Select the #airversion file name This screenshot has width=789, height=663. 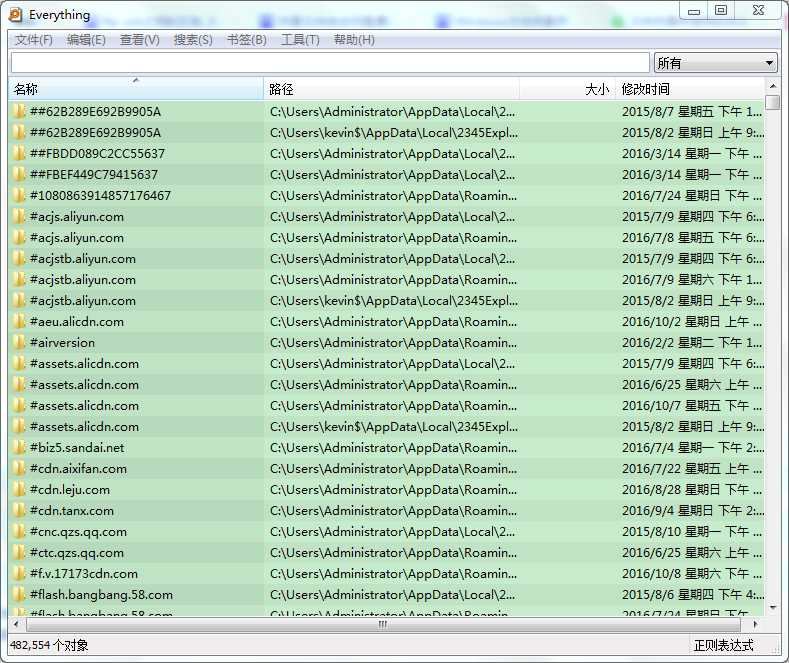tap(62, 343)
